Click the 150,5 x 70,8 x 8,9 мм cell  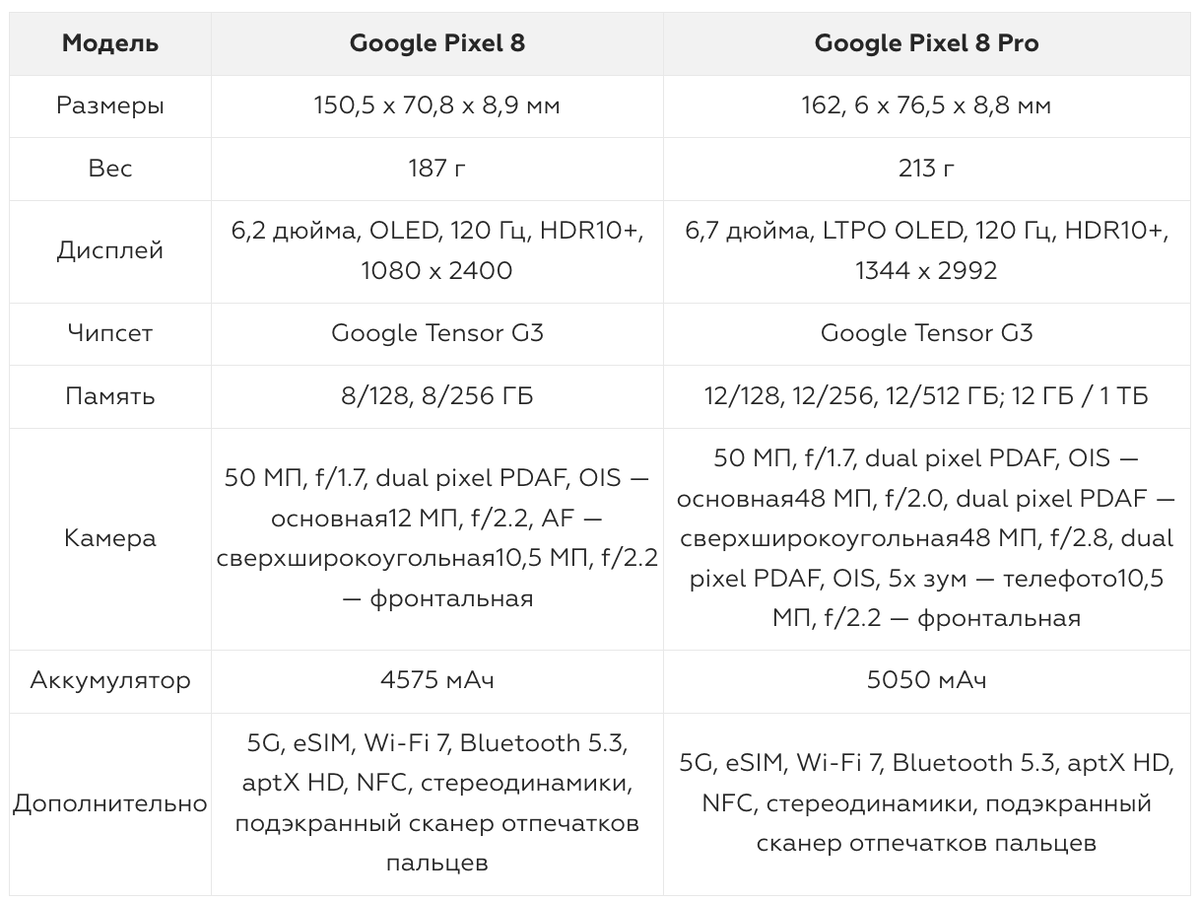pyautogui.click(x=437, y=106)
